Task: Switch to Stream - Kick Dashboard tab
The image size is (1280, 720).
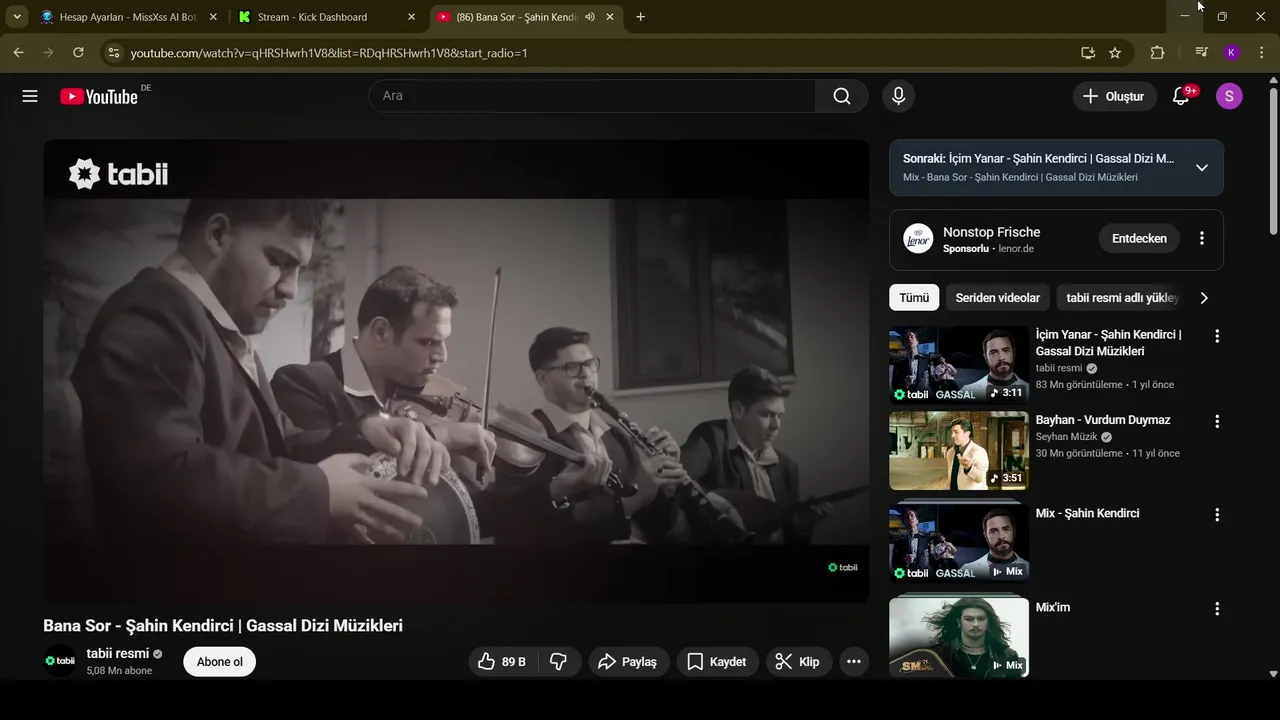Action: coord(312,17)
